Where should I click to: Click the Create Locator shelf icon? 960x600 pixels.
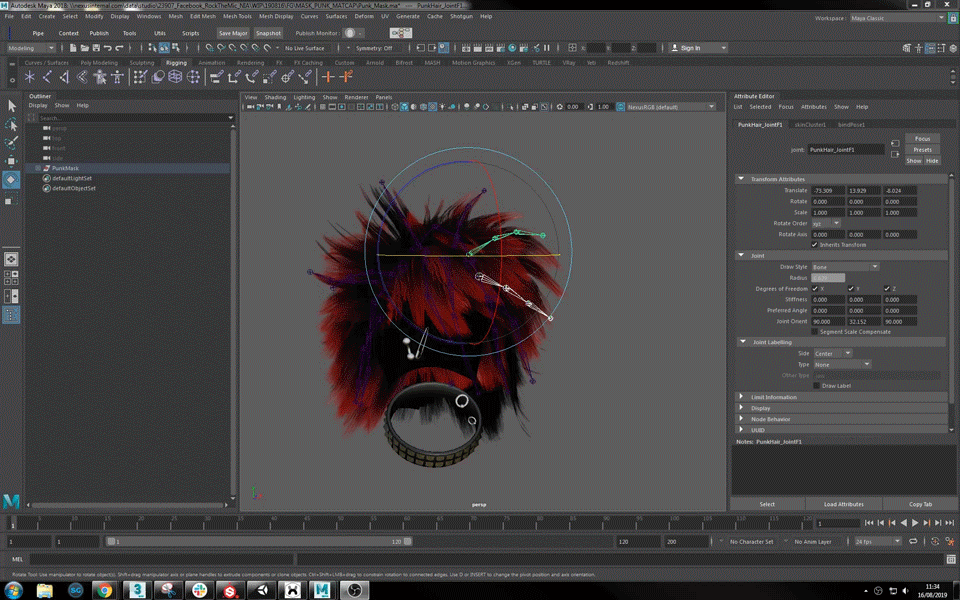point(29,77)
